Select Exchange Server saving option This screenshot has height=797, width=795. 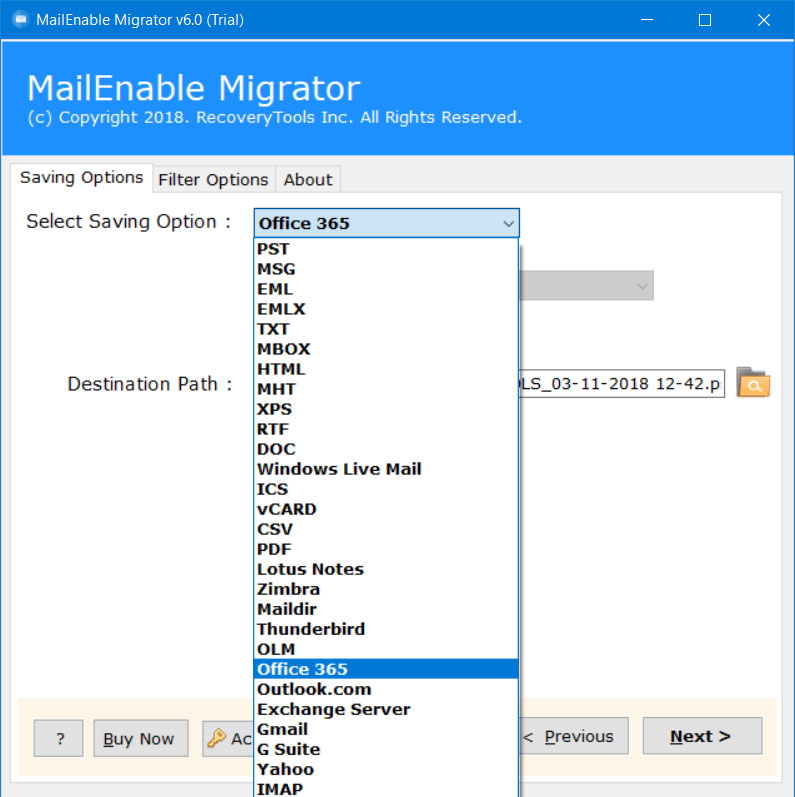coord(333,709)
